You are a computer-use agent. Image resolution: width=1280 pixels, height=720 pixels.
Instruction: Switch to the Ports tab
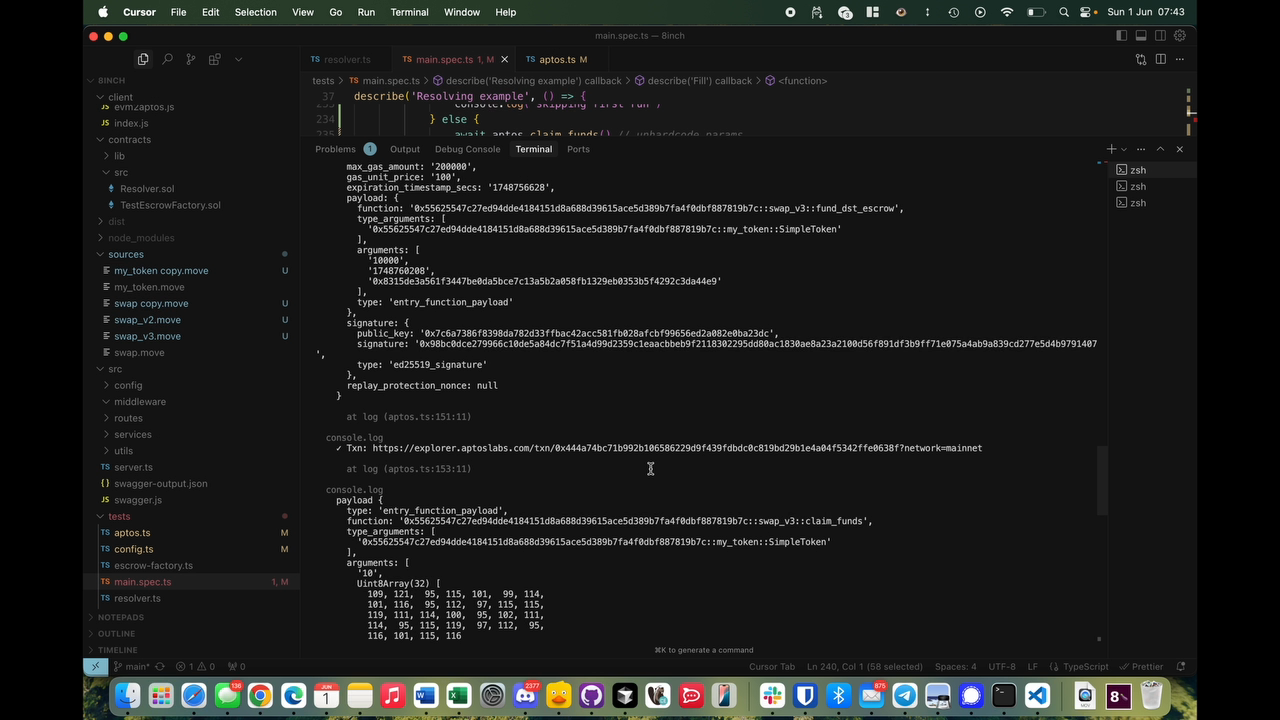coord(578,149)
